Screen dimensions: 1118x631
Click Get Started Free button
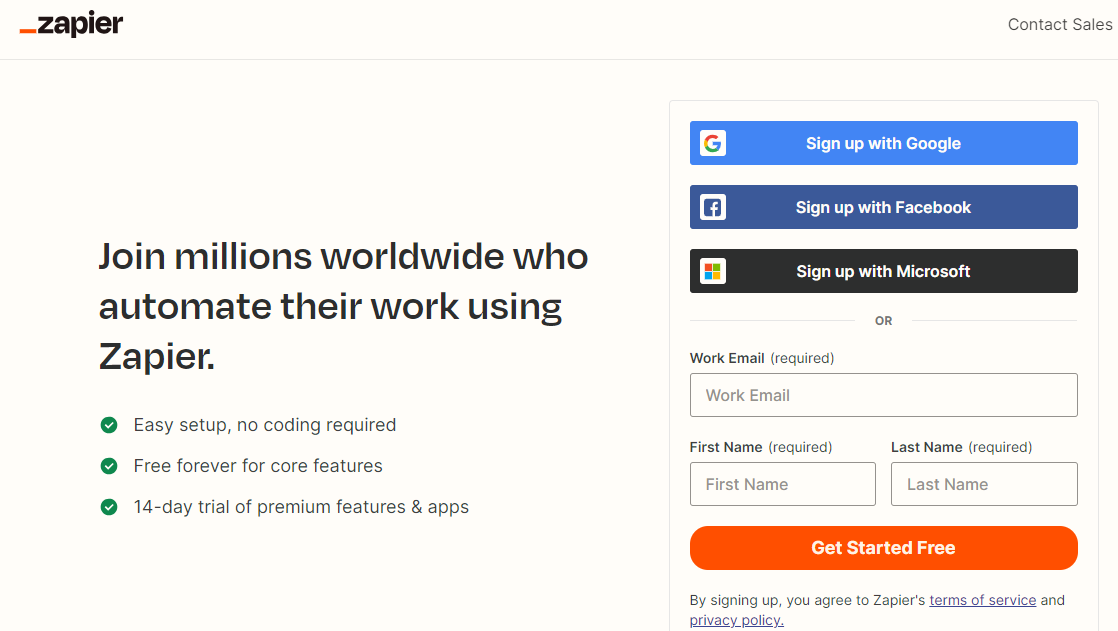[x=883, y=548]
